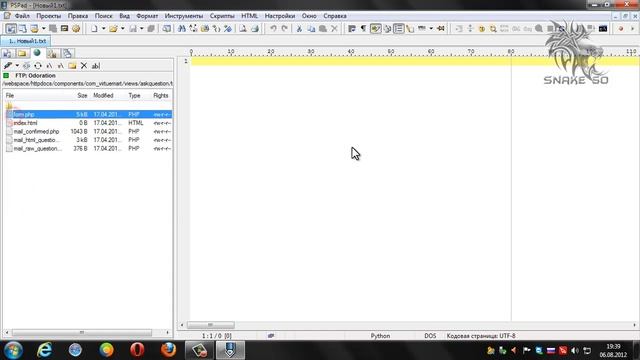The width and height of the screenshot is (640, 360).
Task: Click the Open file folder icon
Action: pyautogui.click(x=113, y=29)
